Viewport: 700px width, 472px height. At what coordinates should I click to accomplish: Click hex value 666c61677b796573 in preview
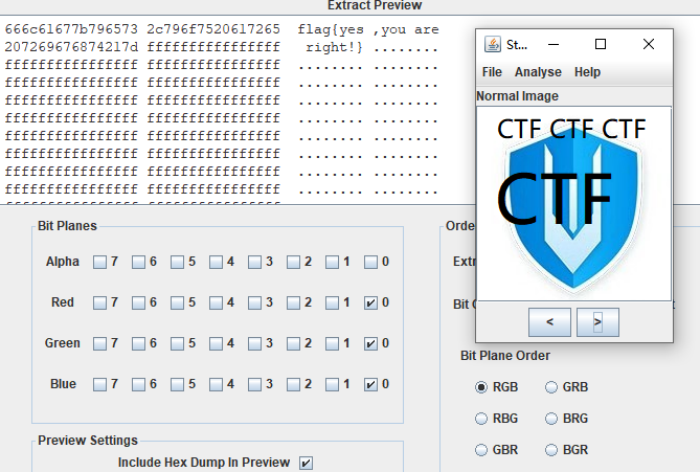coord(71,29)
